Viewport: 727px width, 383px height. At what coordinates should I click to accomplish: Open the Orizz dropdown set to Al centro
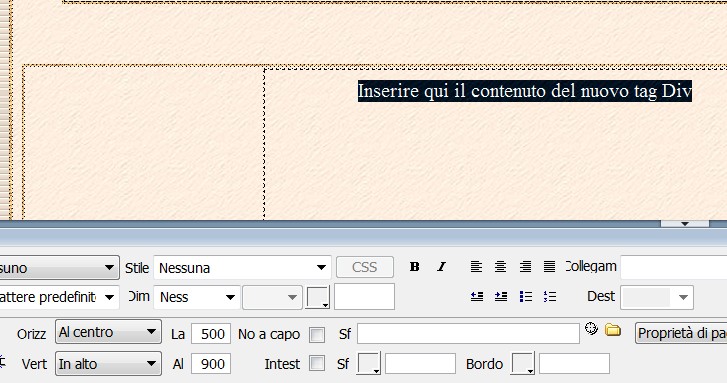[108, 332]
